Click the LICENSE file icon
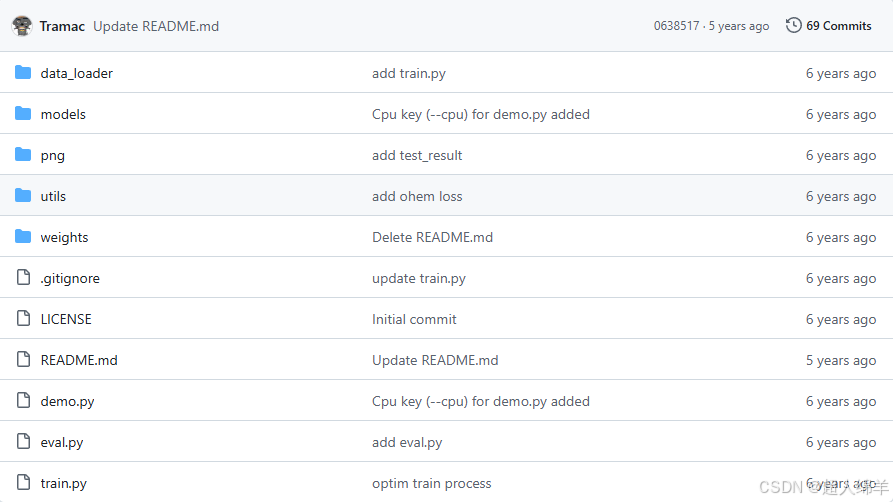 [x=23, y=319]
